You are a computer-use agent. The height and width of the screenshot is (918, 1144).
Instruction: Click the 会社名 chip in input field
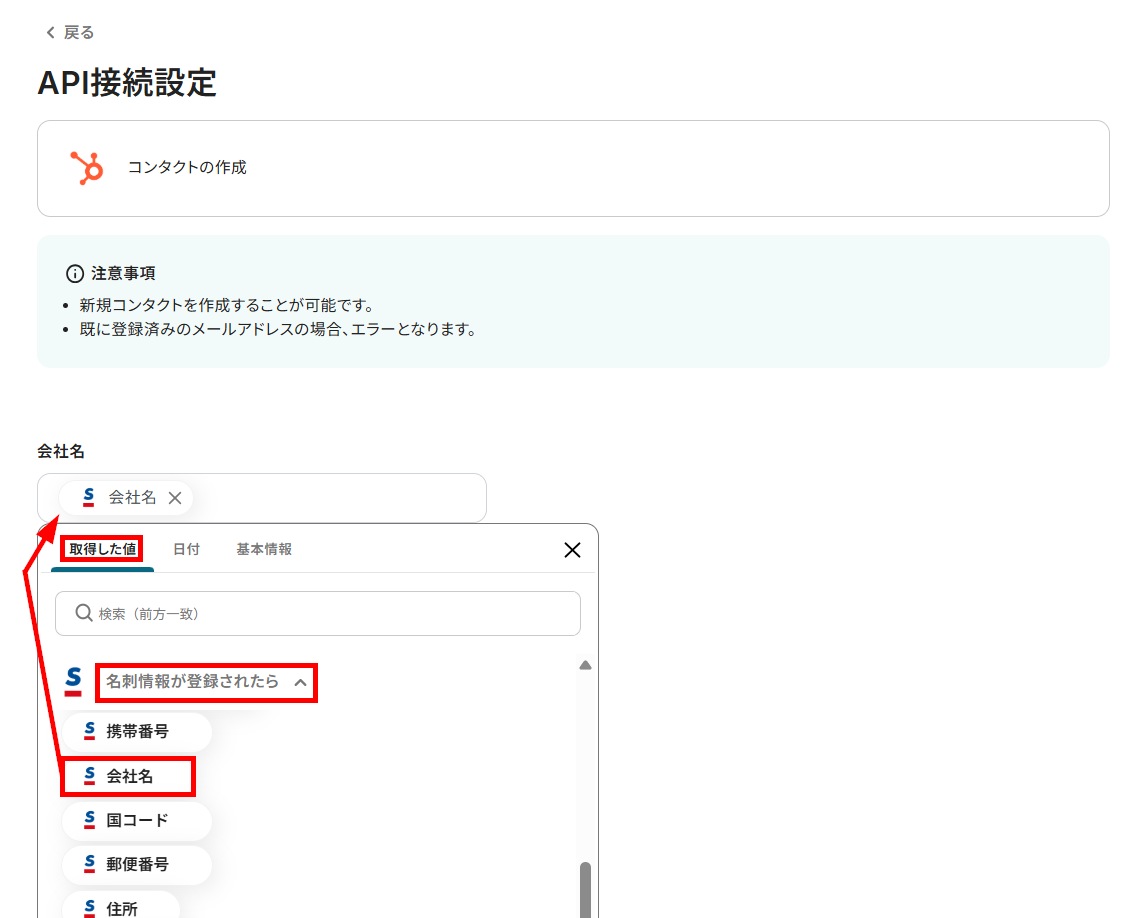pyautogui.click(x=127, y=498)
